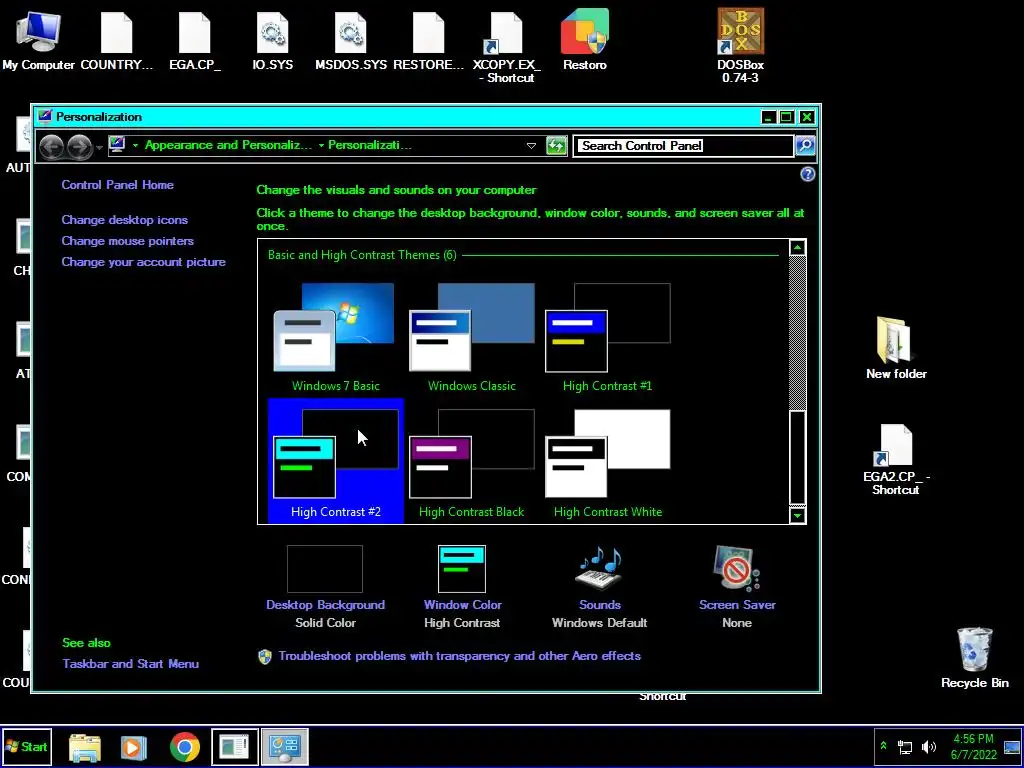Click the taskbar clock showing 4:56 PM
This screenshot has height=768, width=1024.
(973, 746)
